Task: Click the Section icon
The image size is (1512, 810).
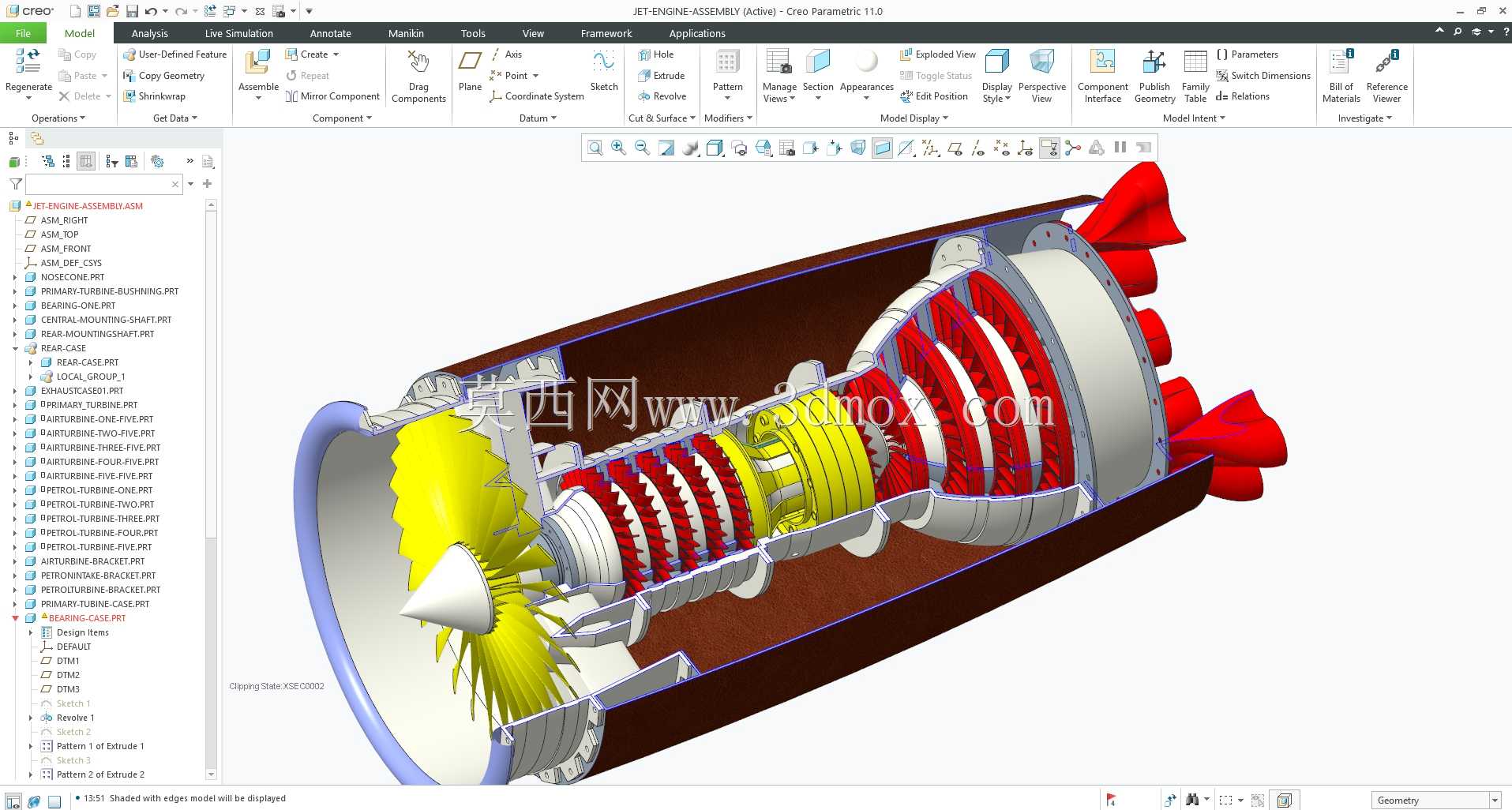Action: point(818,62)
